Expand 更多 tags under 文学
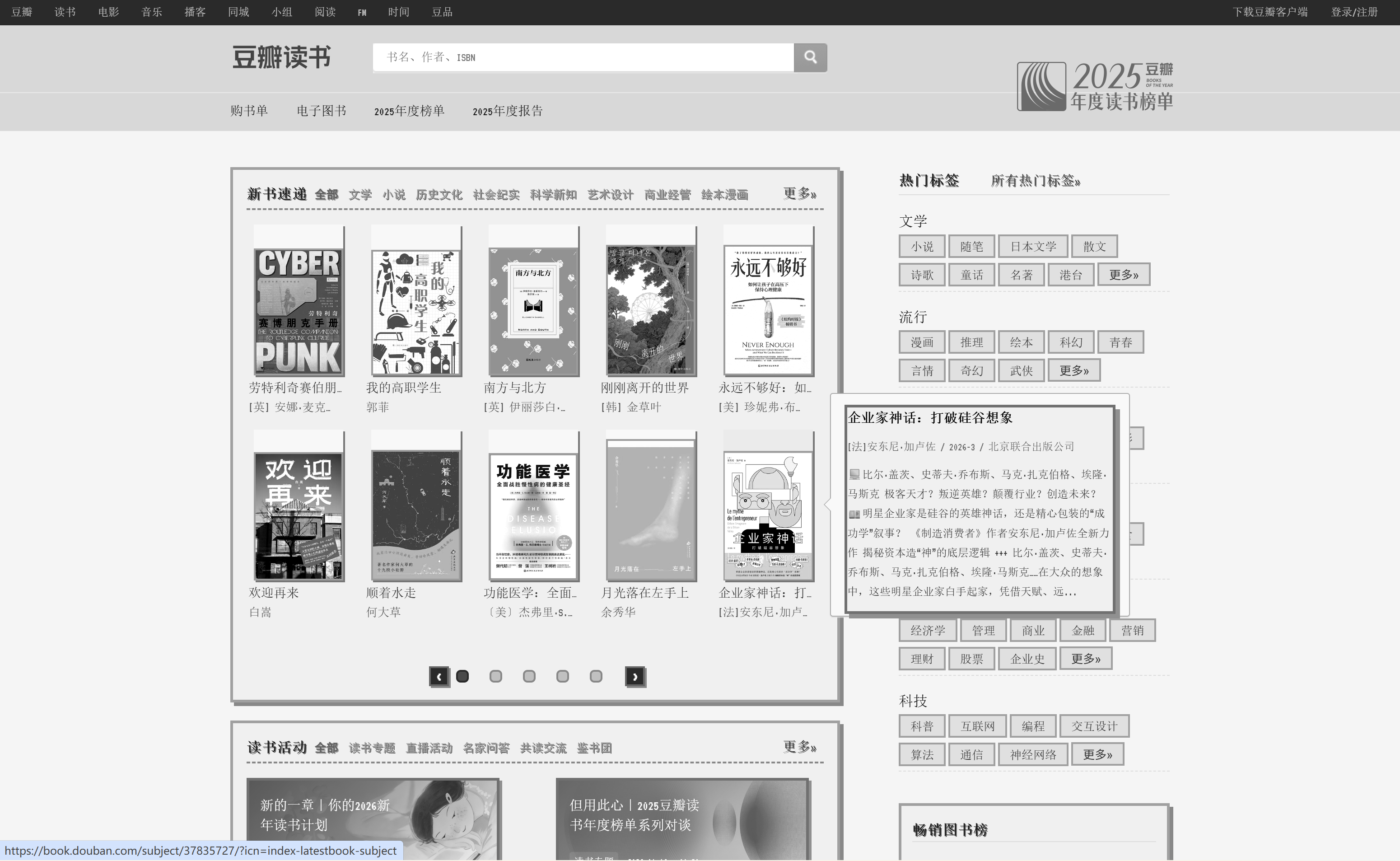Image resolution: width=1400 pixels, height=861 pixels. point(1124,274)
